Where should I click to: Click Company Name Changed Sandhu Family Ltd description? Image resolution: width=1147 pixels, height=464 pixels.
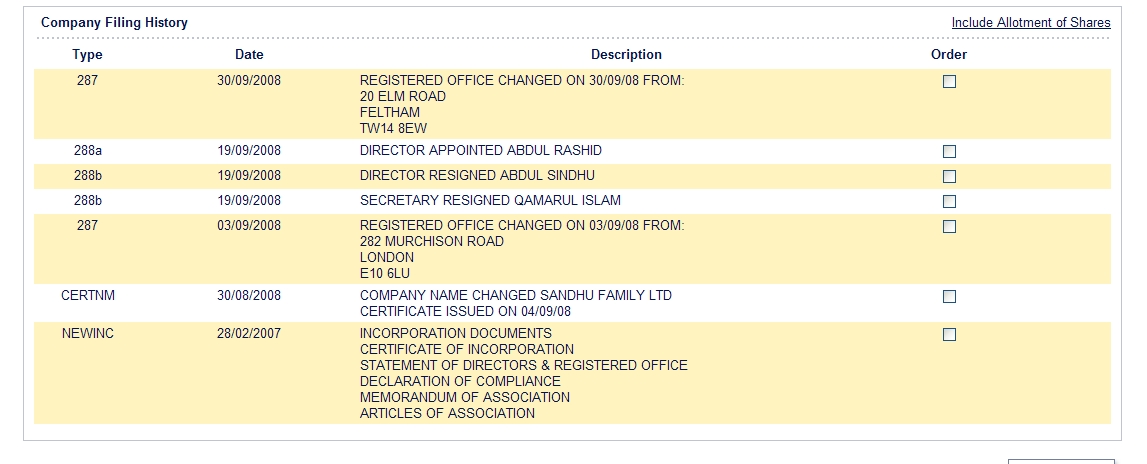click(x=516, y=296)
